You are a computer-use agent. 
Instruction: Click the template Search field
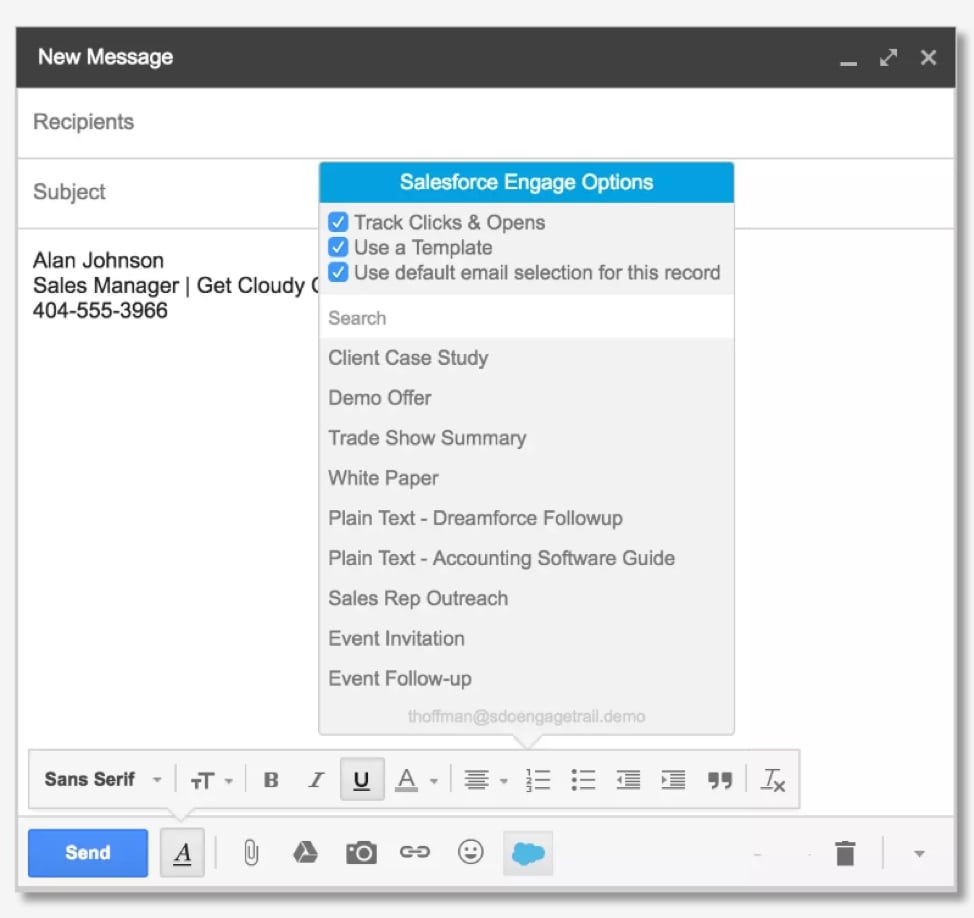tap(526, 317)
